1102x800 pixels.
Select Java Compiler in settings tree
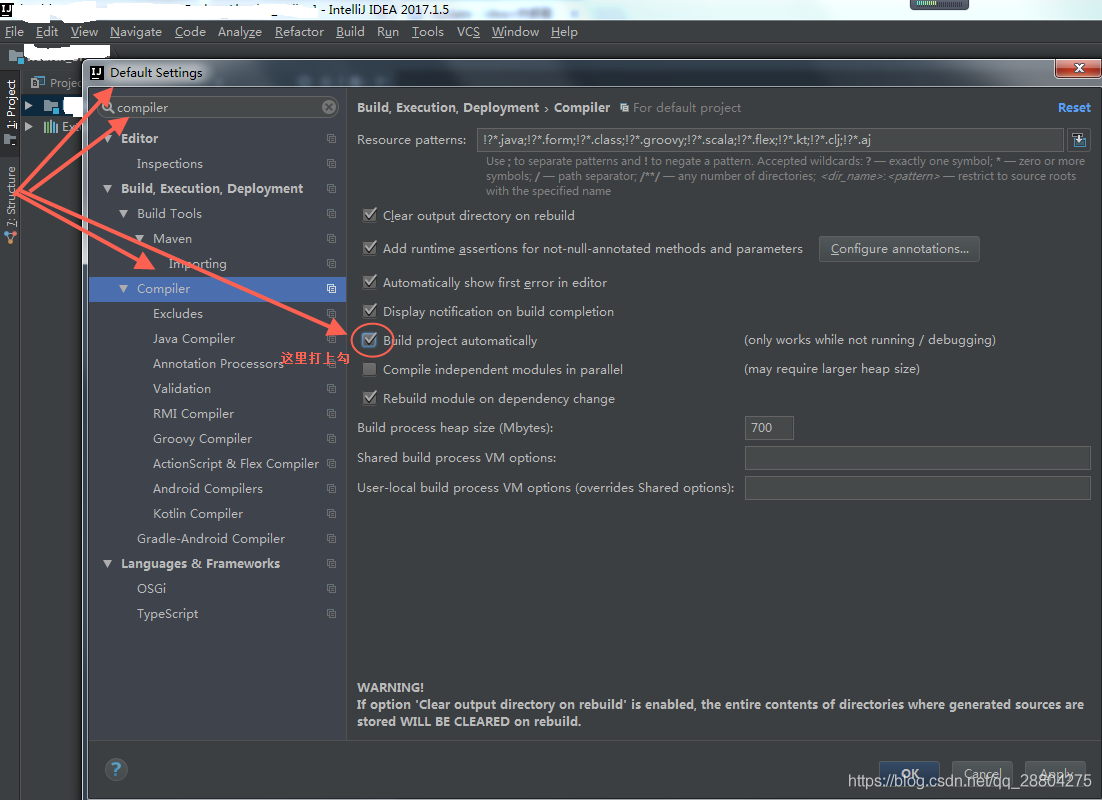pos(217,339)
